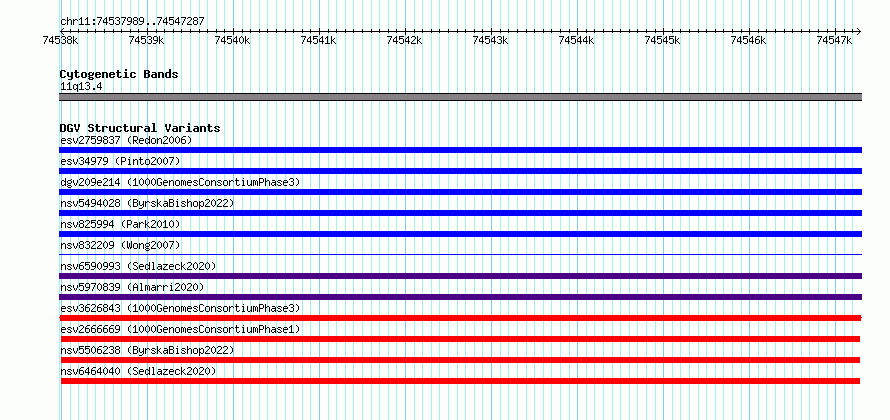Click the DGV Structural Variants track title
Viewport: 890px width, 420px height.
pos(140,128)
